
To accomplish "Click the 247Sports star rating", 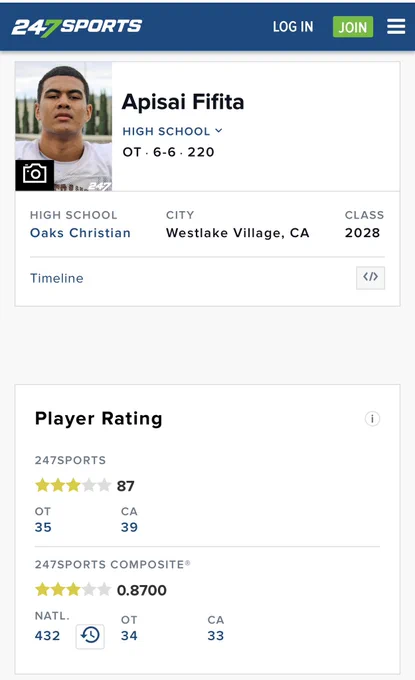I will [73, 485].
